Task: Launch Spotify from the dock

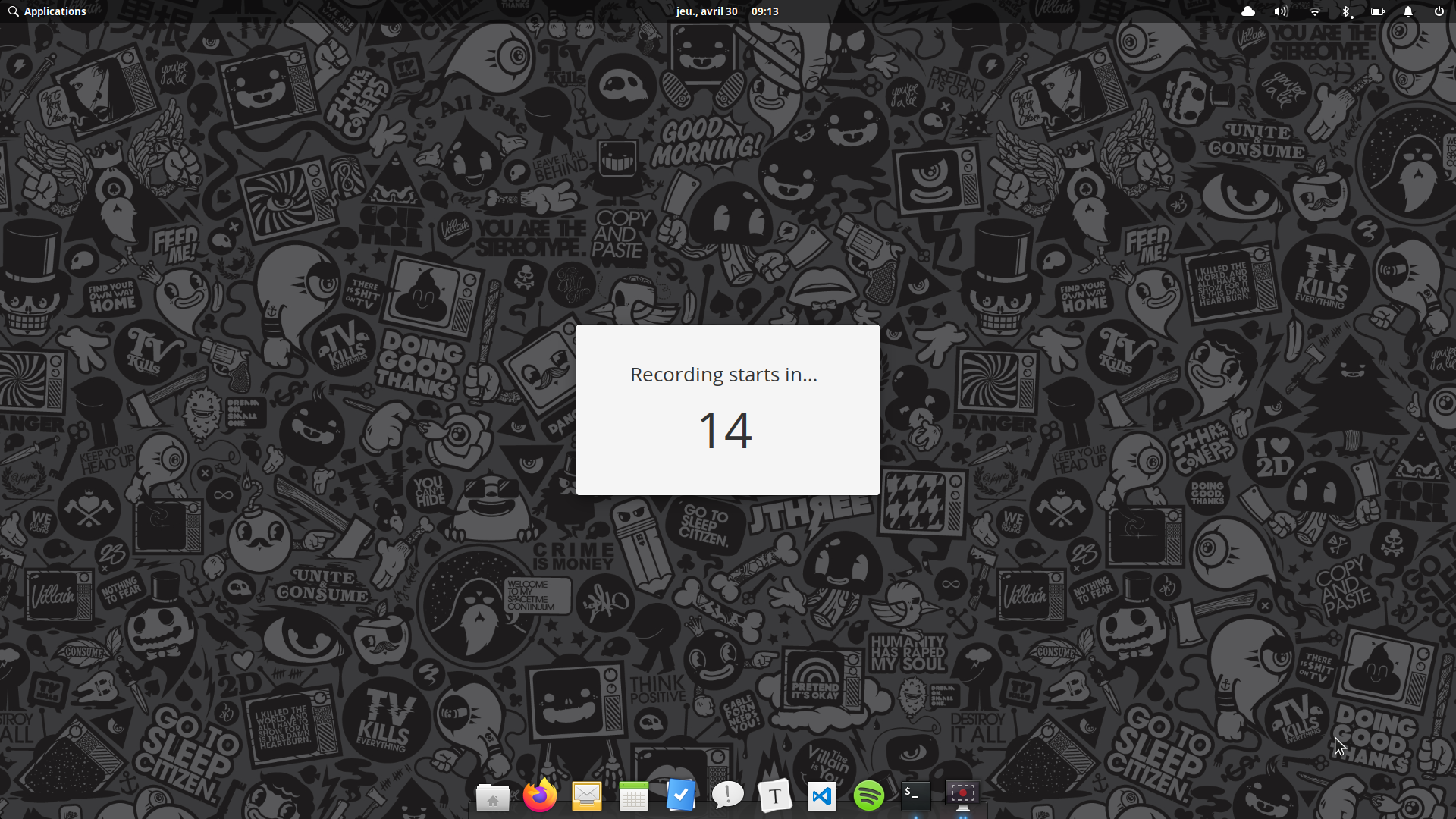Action: tap(868, 795)
